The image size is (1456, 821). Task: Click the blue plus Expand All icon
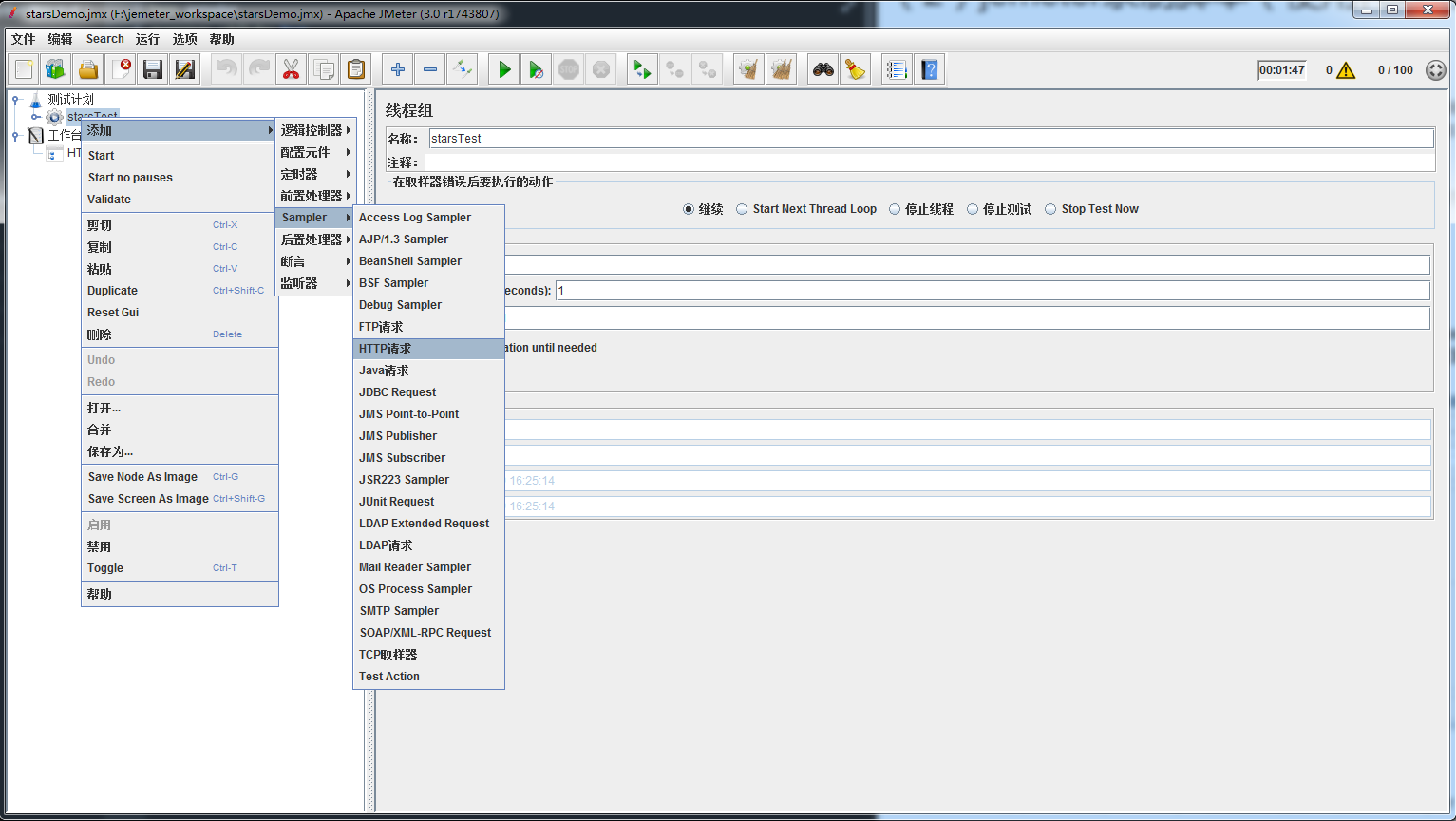398,69
